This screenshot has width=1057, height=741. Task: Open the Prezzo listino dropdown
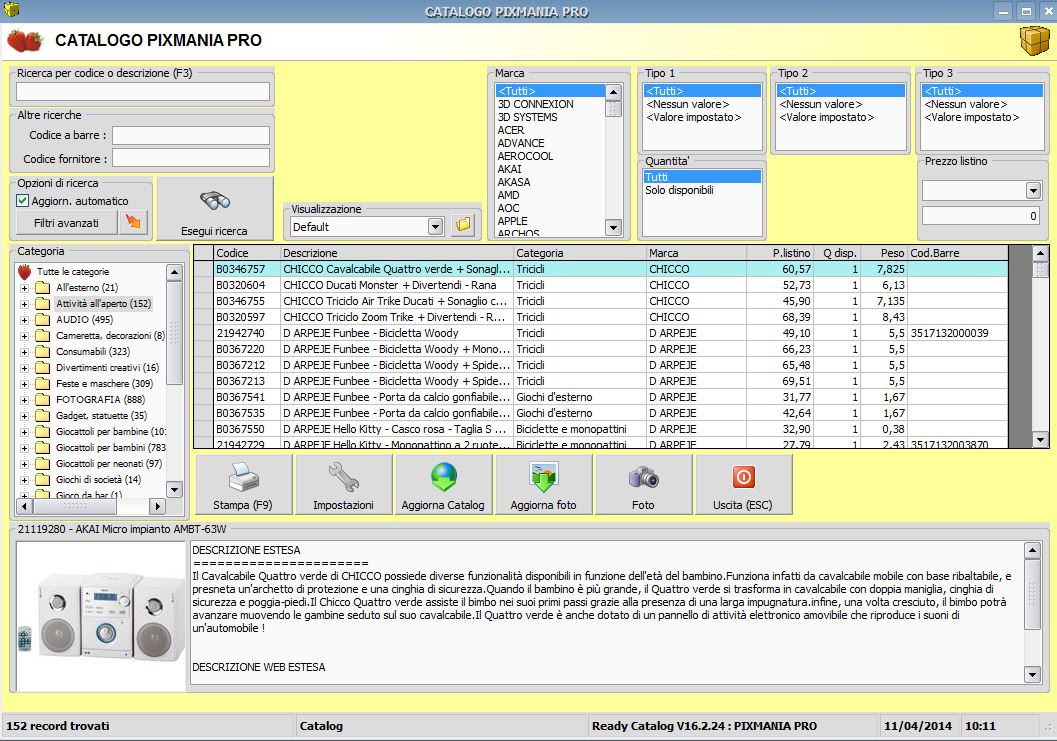[1033, 190]
